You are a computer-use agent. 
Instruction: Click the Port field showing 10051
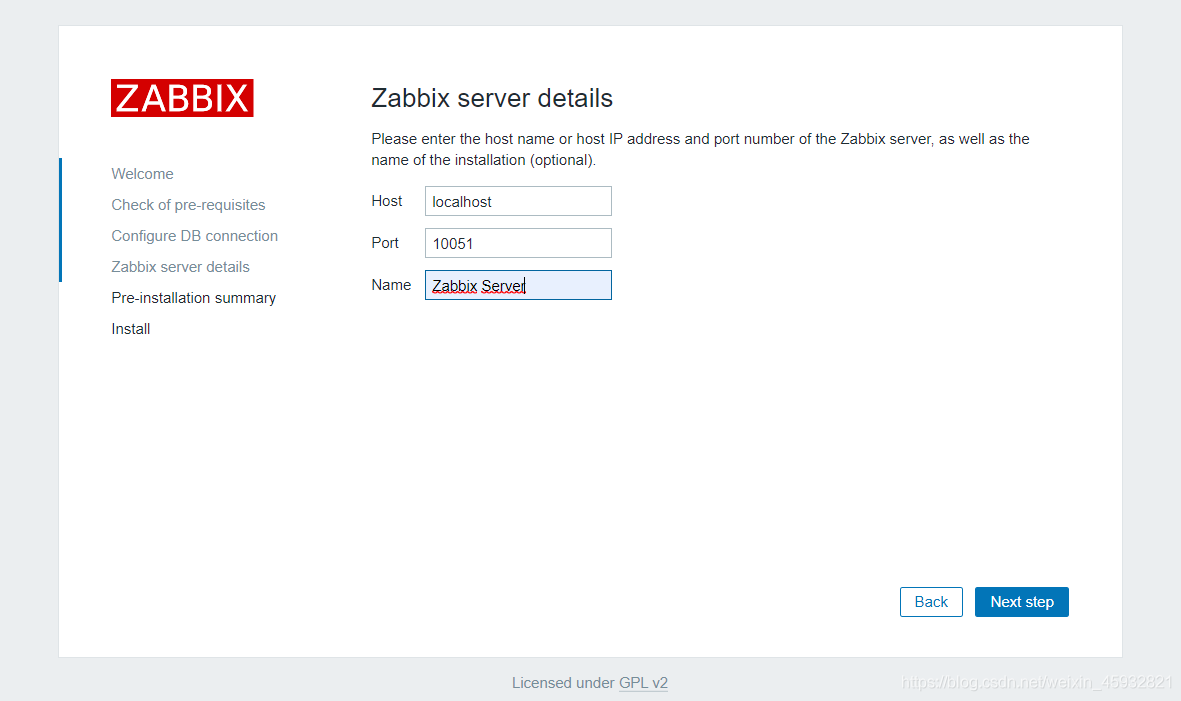[x=518, y=243]
